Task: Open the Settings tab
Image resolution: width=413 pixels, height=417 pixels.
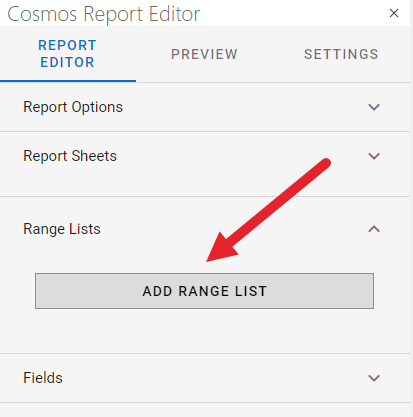Action: 341,54
